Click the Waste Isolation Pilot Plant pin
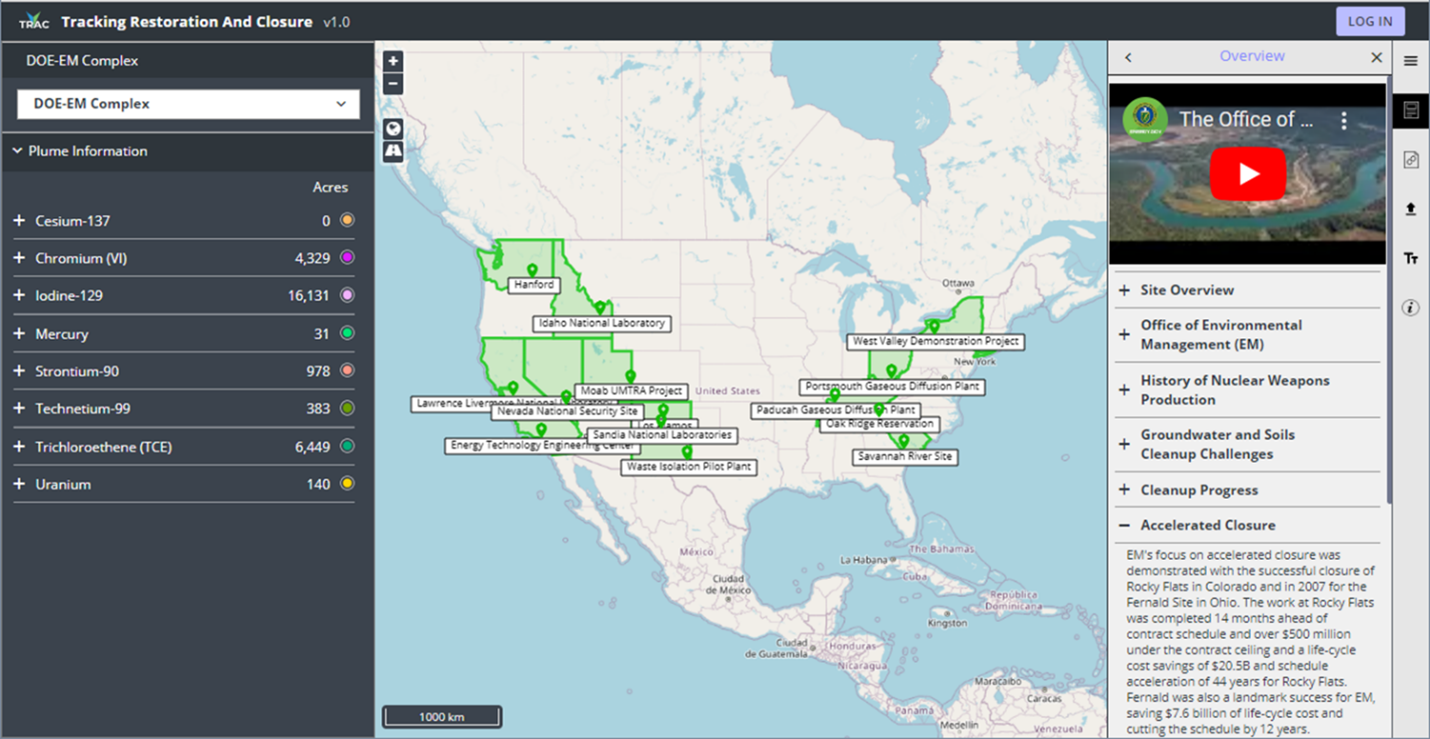 click(687, 452)
